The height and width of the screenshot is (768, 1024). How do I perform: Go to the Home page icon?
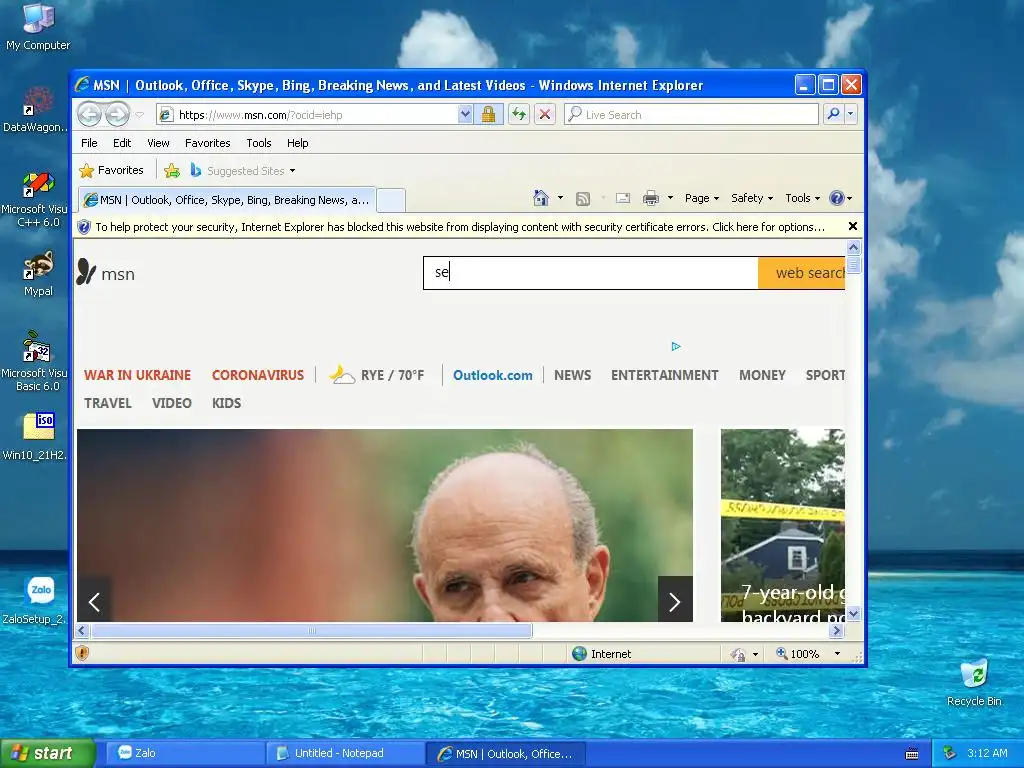(x=541, y=198)
